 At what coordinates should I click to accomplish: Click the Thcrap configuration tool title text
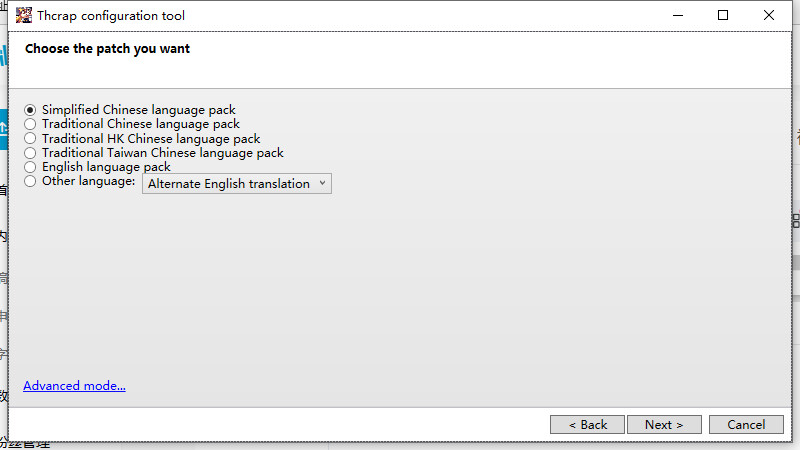tap(110, 16)
